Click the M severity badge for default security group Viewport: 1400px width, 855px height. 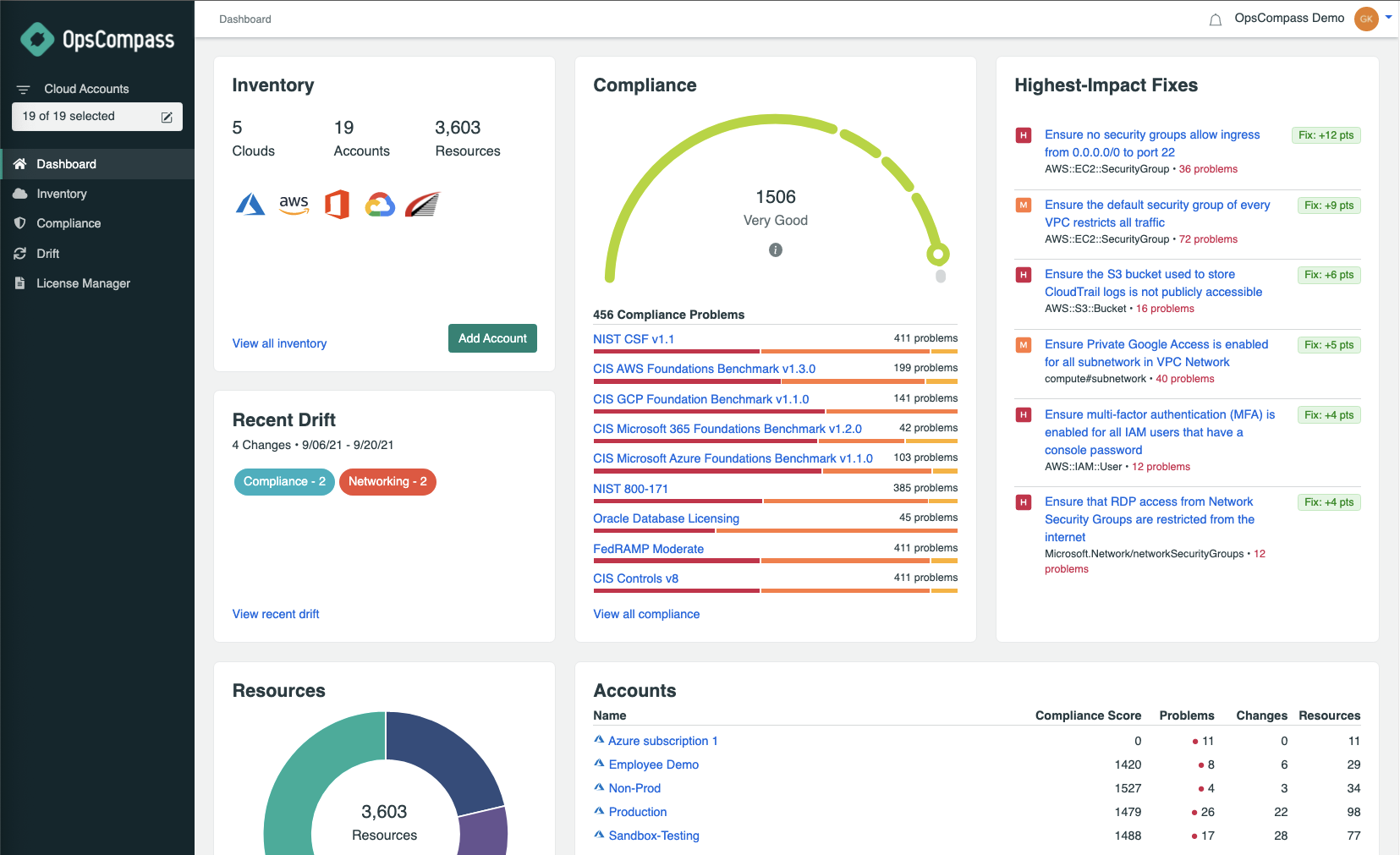click(1024, 206)
